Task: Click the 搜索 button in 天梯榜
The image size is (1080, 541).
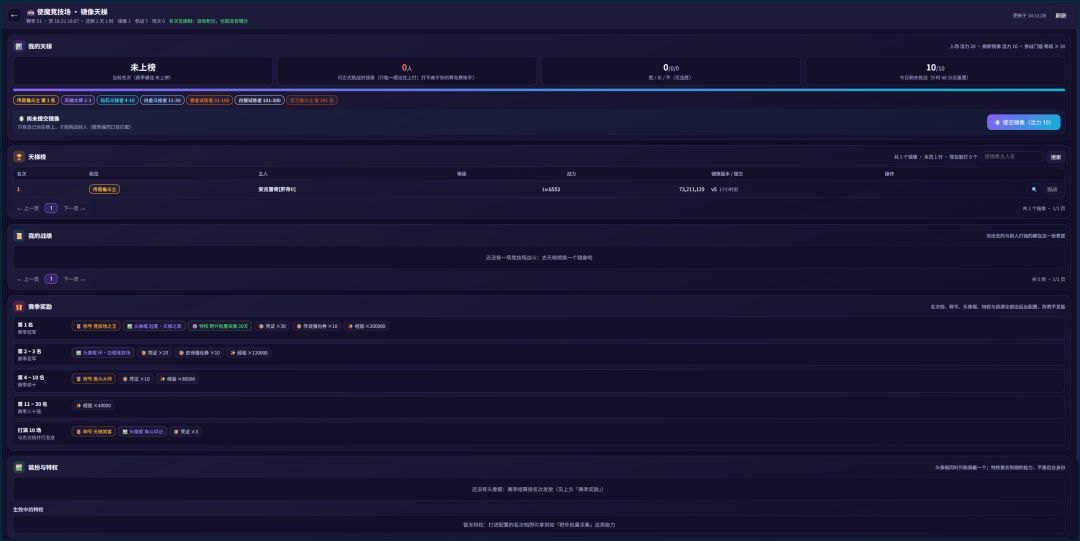Action: click(x=1056, y=157)
